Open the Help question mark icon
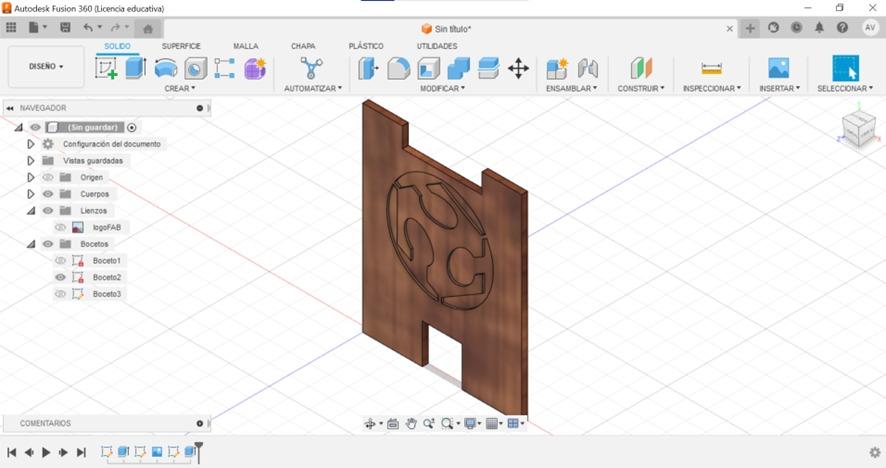Screen dimensions: 886x468 point(842,27)
